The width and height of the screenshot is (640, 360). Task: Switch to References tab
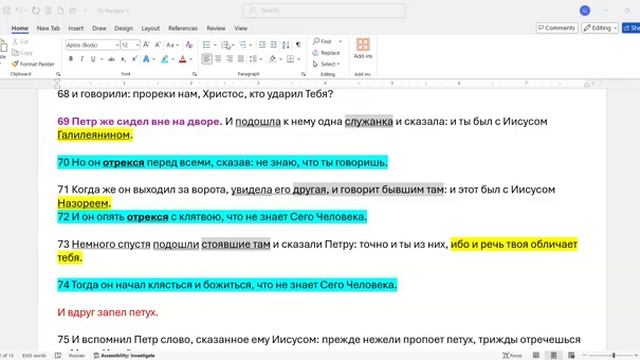pyautogui.click(x=183, y=28)
